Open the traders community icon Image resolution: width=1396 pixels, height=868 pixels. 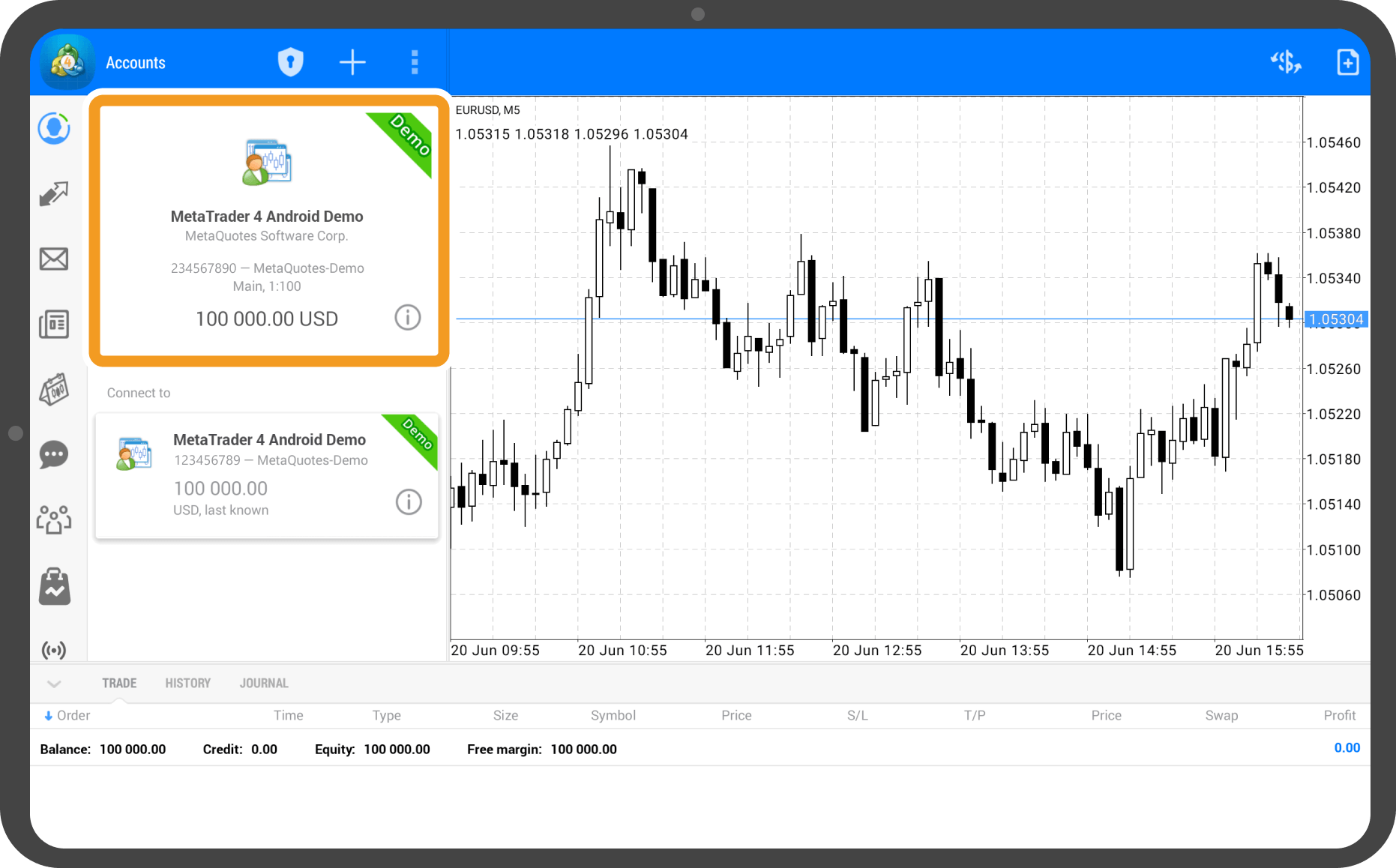(54, 519)
